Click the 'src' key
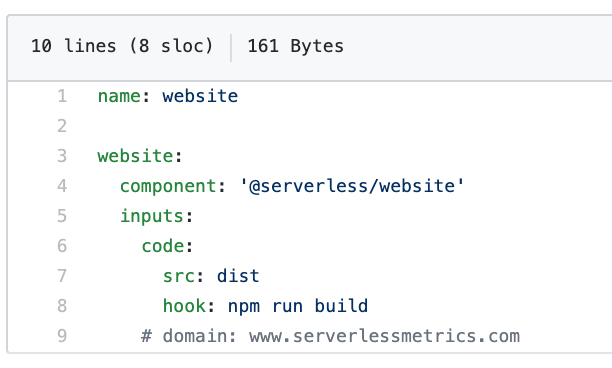This screenshot has height=368, width=612. pos(178,276)
